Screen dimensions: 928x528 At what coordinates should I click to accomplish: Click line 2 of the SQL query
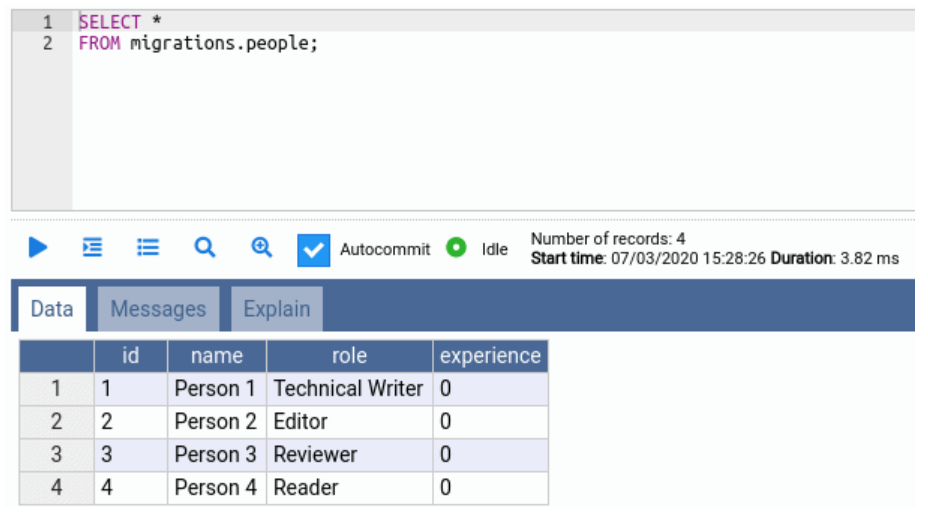pos(198,44)
